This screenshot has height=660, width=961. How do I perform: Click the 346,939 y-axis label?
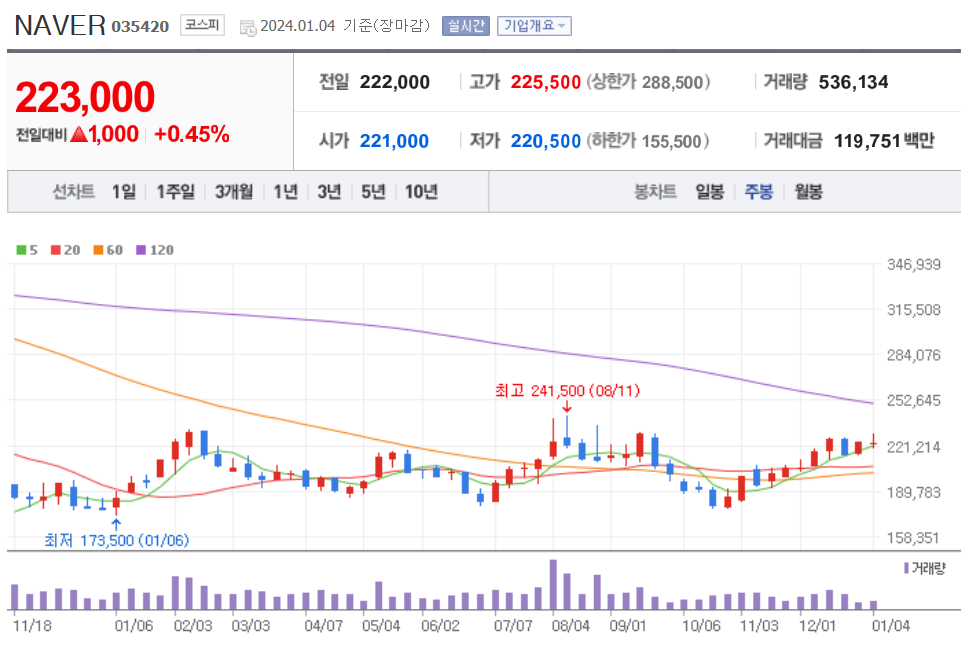point(914,265)
